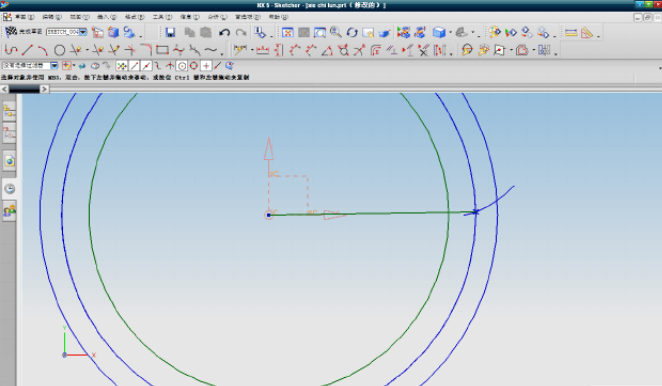Open the 视图 (View) menu
This screenshot has width=662, height=386.
tap(79, 17)
